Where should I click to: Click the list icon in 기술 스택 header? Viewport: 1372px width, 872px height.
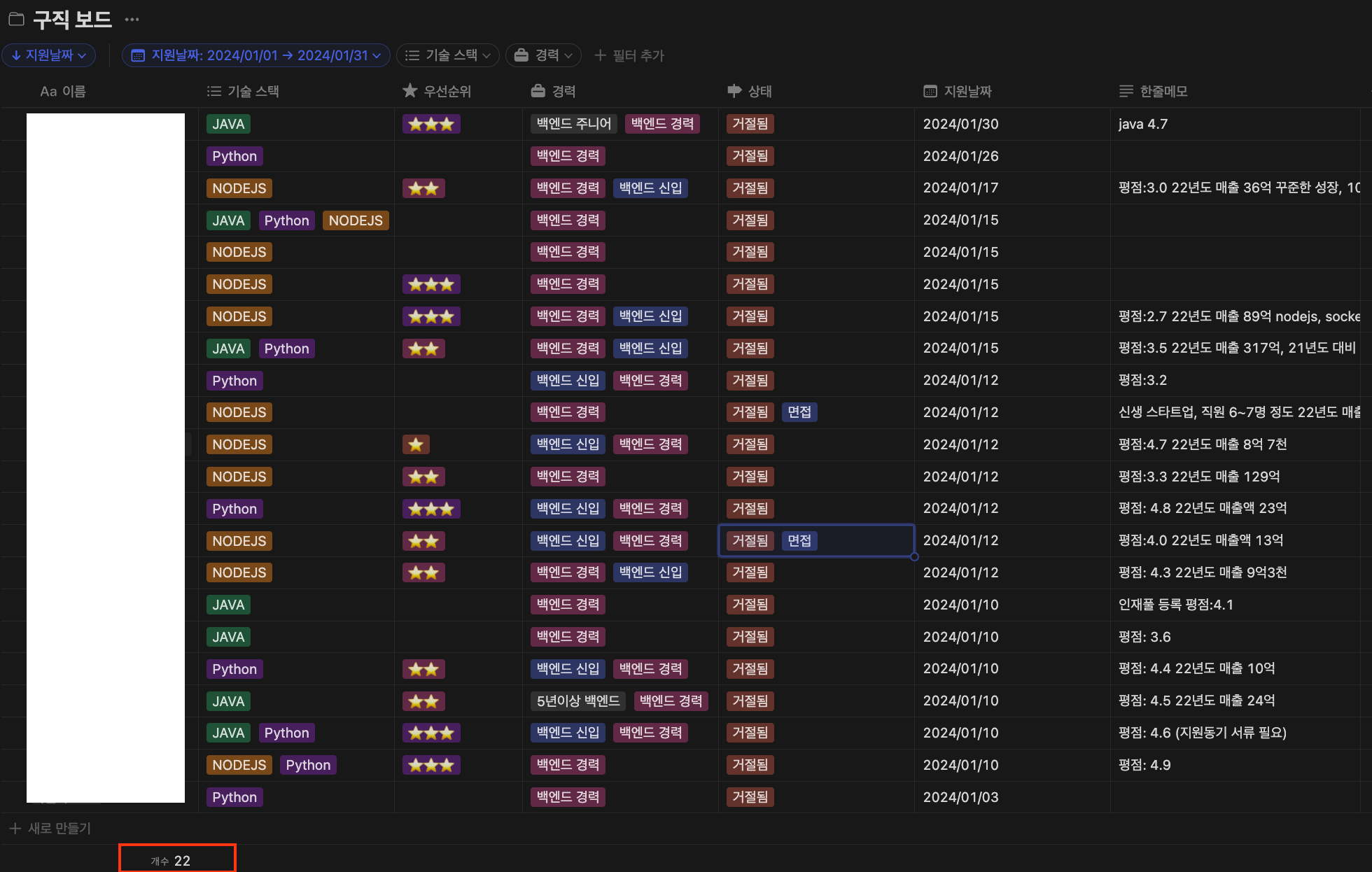[x=214, y=91]
